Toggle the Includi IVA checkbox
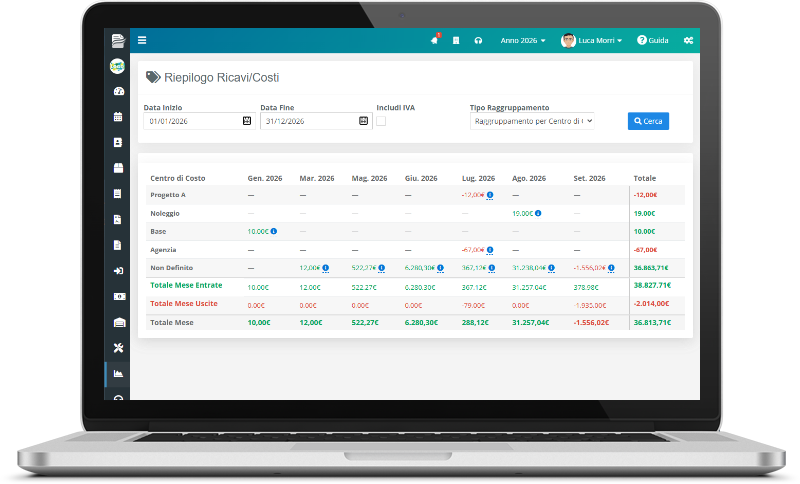 (x=381, y=121)
